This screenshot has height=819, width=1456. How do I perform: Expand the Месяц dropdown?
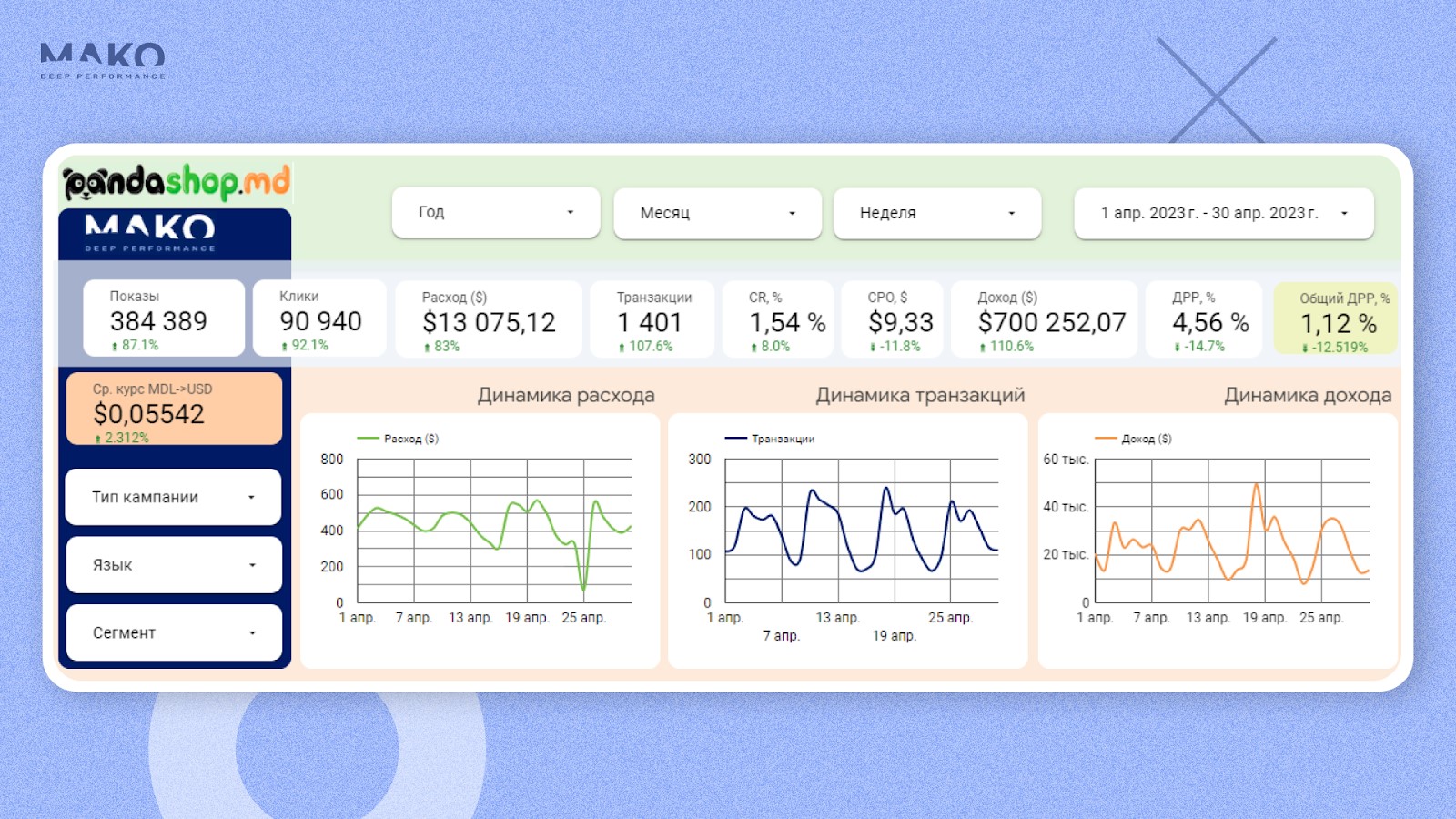pyautogui.click(x=717, y=213)
